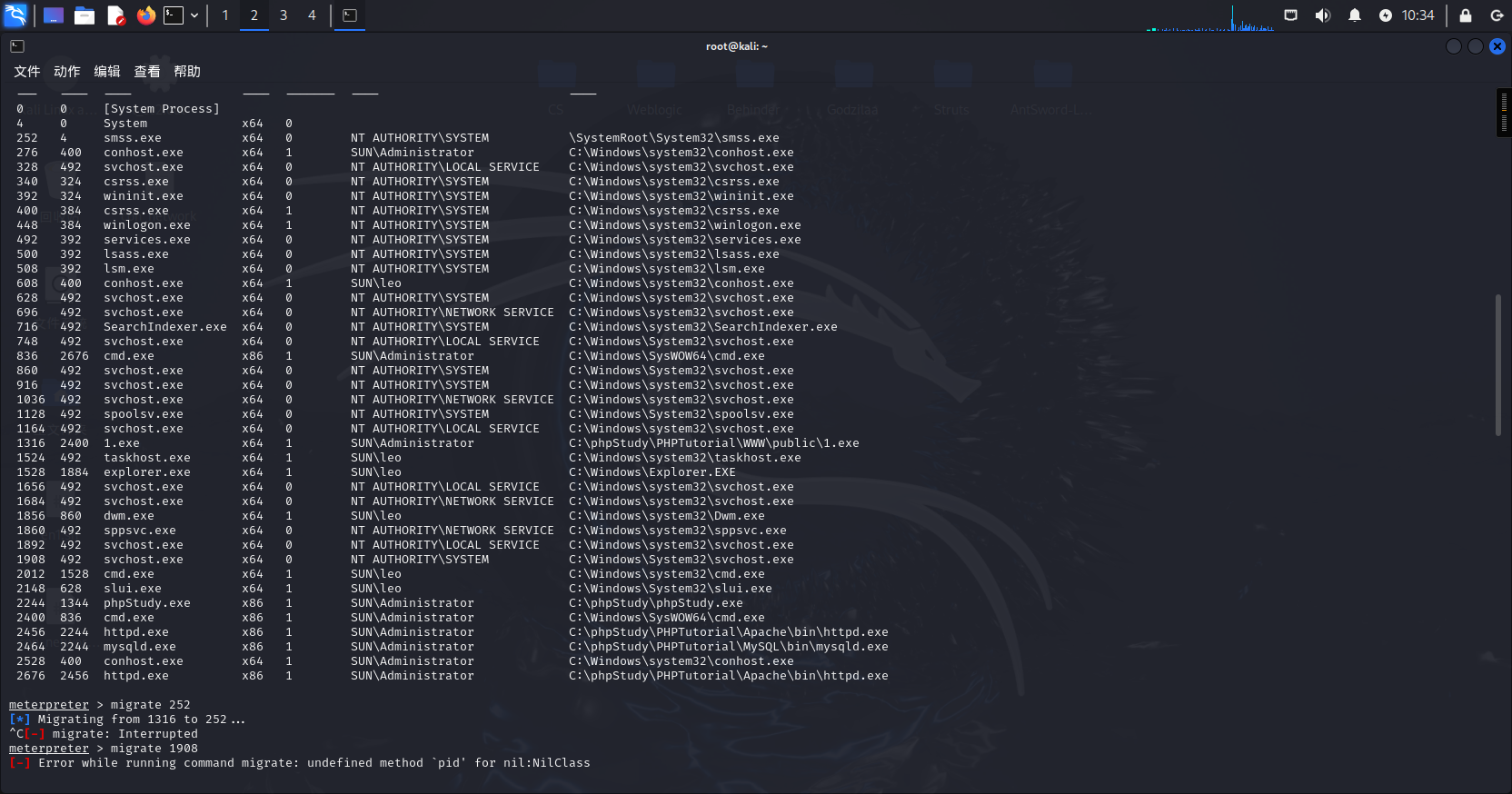
Task: Click the mysqld.exe process name
Action: click(x=140, y=647)
